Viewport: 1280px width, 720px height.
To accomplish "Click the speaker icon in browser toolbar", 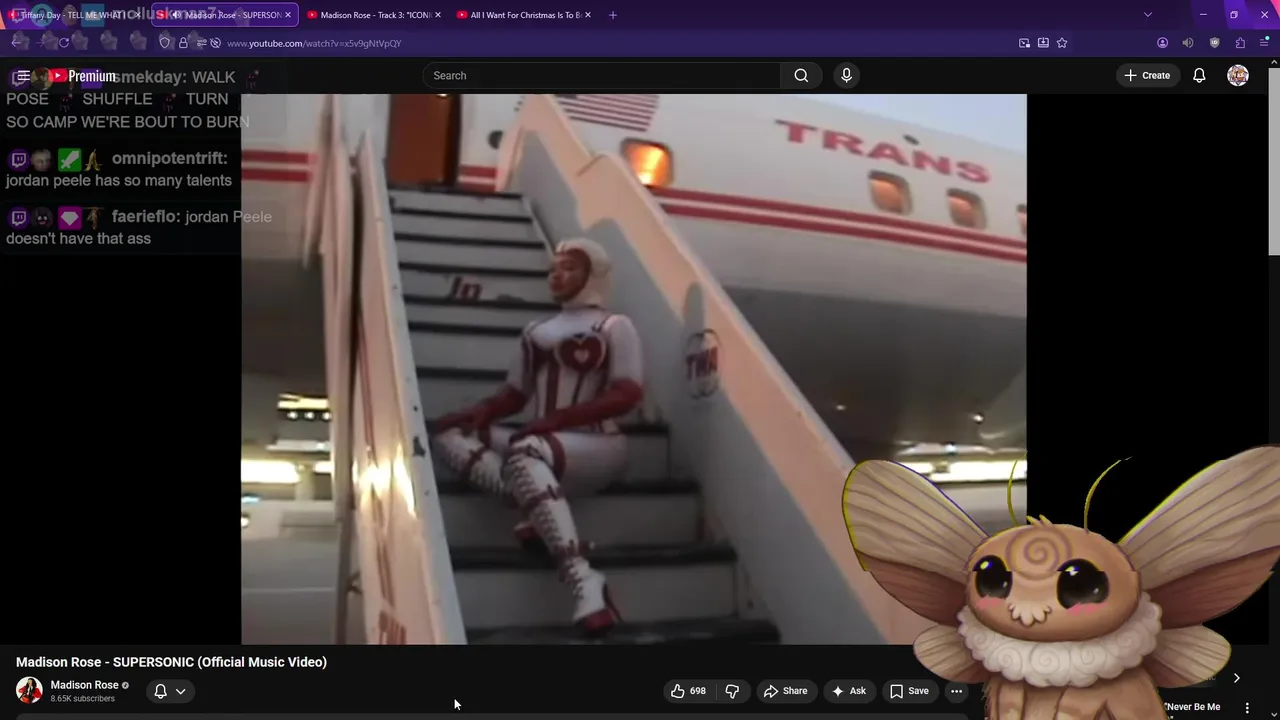I will coord(1188,43).
